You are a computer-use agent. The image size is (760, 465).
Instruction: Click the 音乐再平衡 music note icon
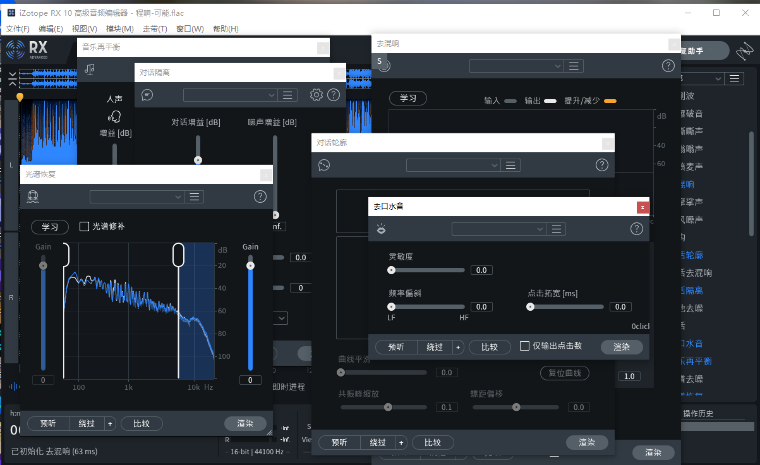90,68
